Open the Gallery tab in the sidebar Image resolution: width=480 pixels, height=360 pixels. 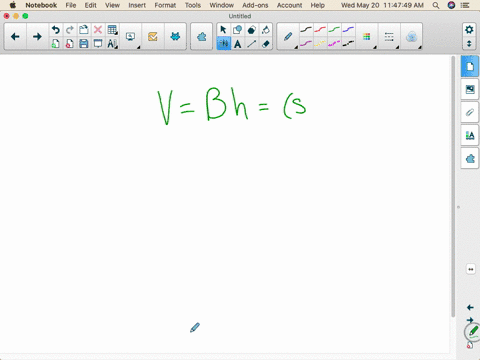coord(470,89)
